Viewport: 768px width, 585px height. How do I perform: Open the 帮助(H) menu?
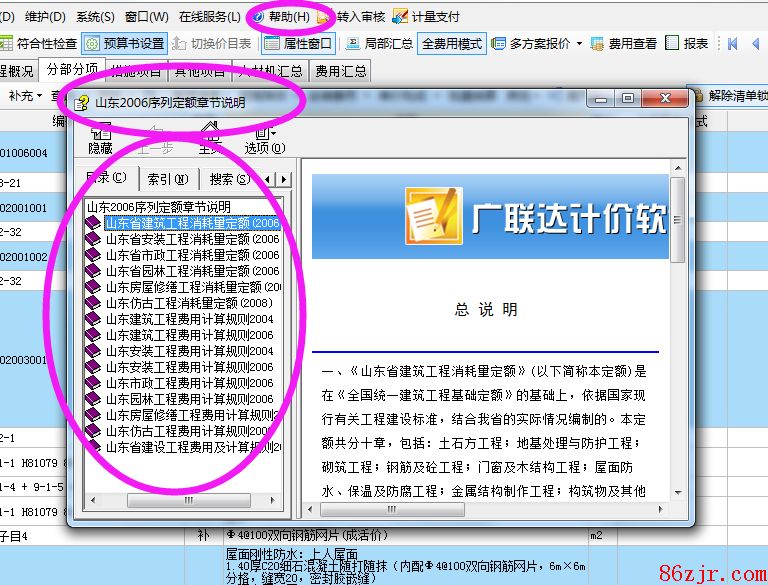[x=281, y=17]
